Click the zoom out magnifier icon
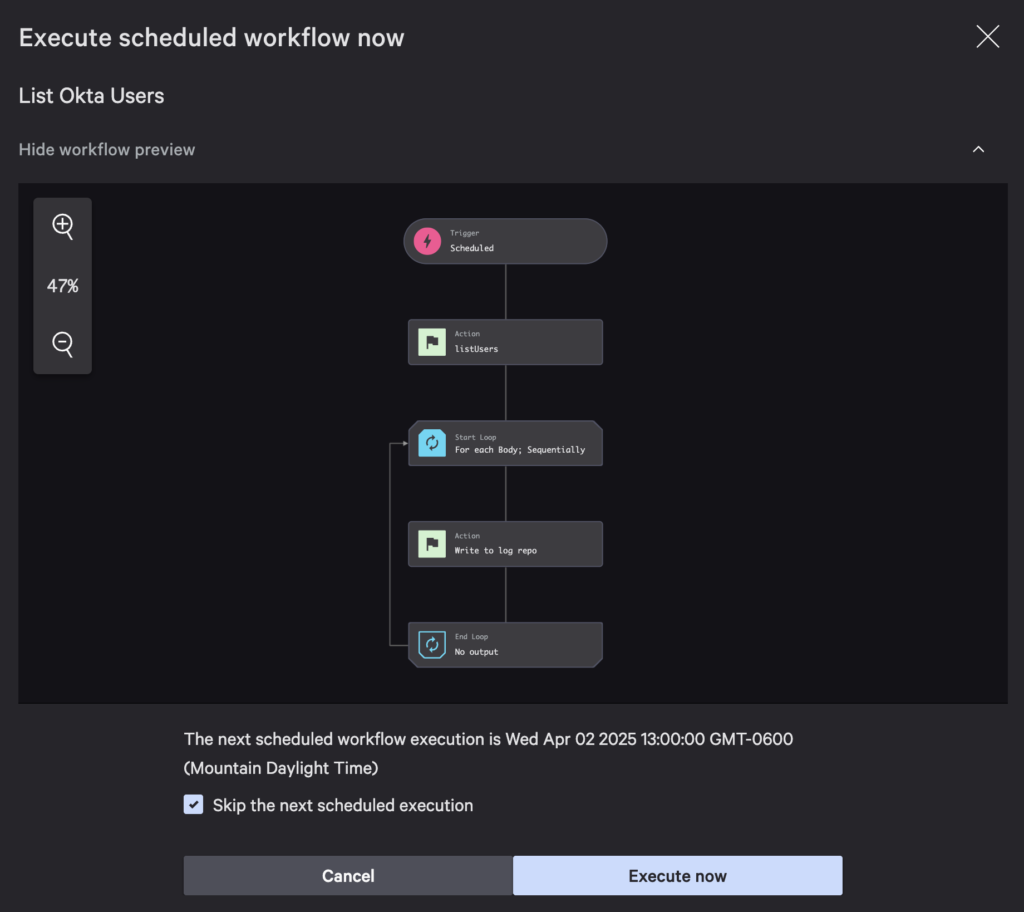 (x=63, y=344)
